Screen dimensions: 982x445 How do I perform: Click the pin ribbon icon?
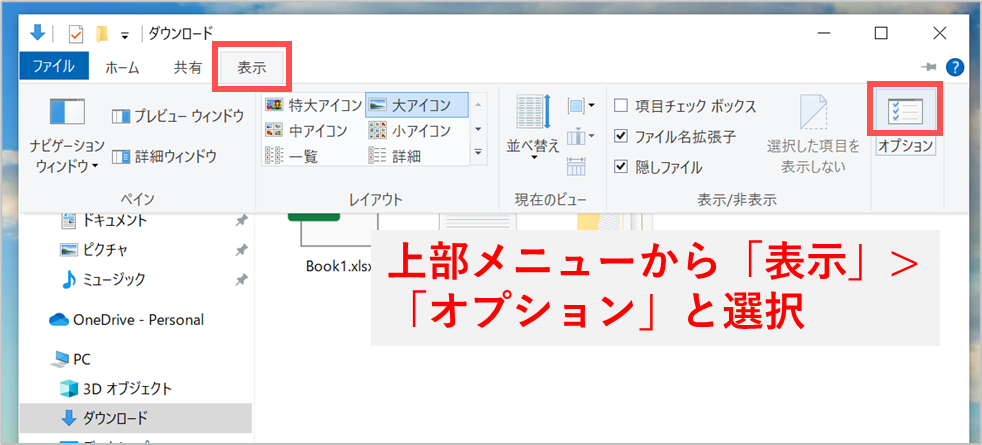click(928, 67)
